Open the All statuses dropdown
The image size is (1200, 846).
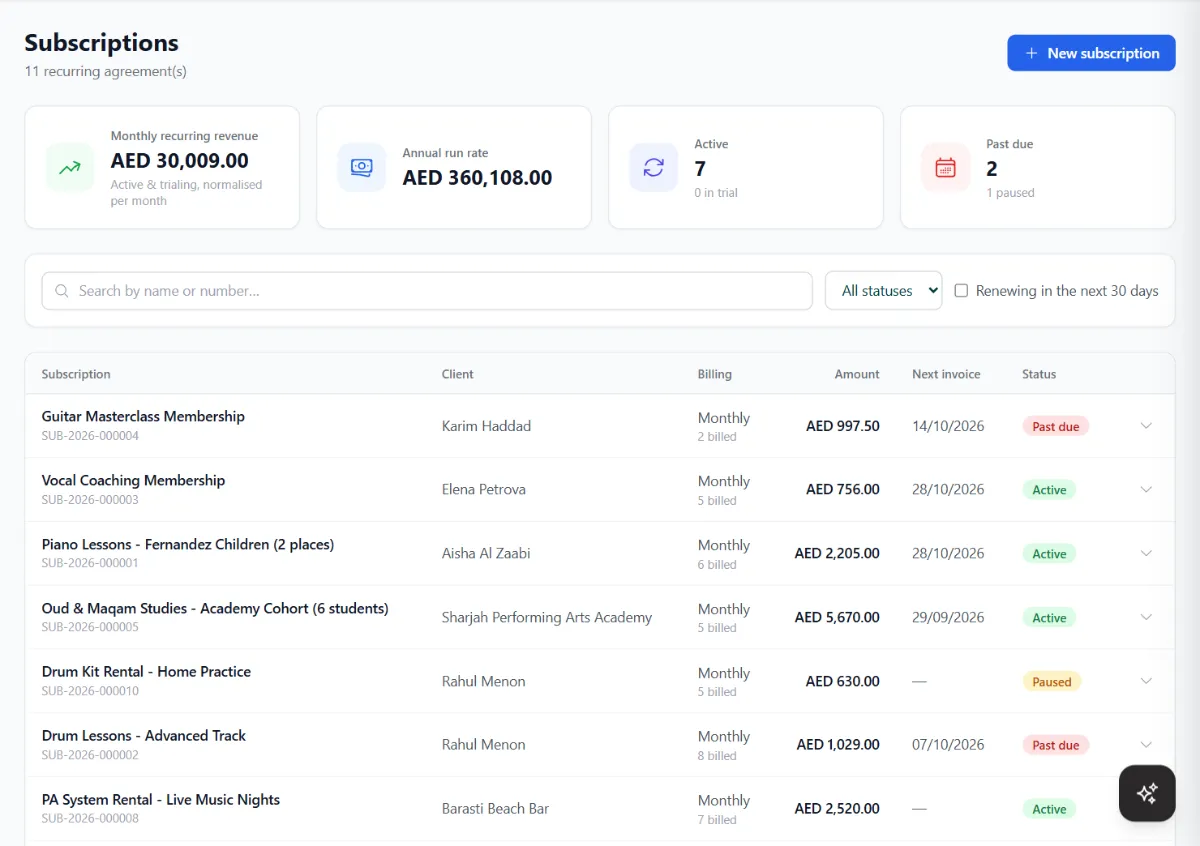click(x=883, y=291)
